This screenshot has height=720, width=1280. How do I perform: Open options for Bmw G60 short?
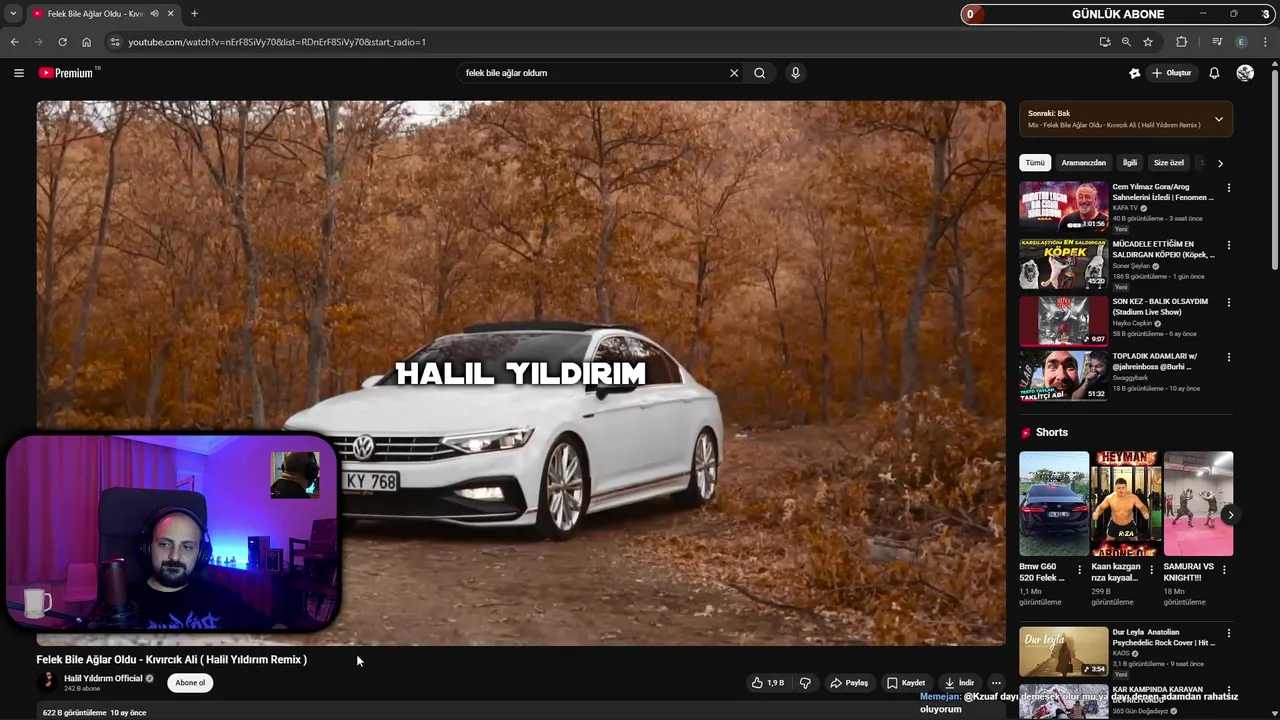click(x=1079, y=570)
